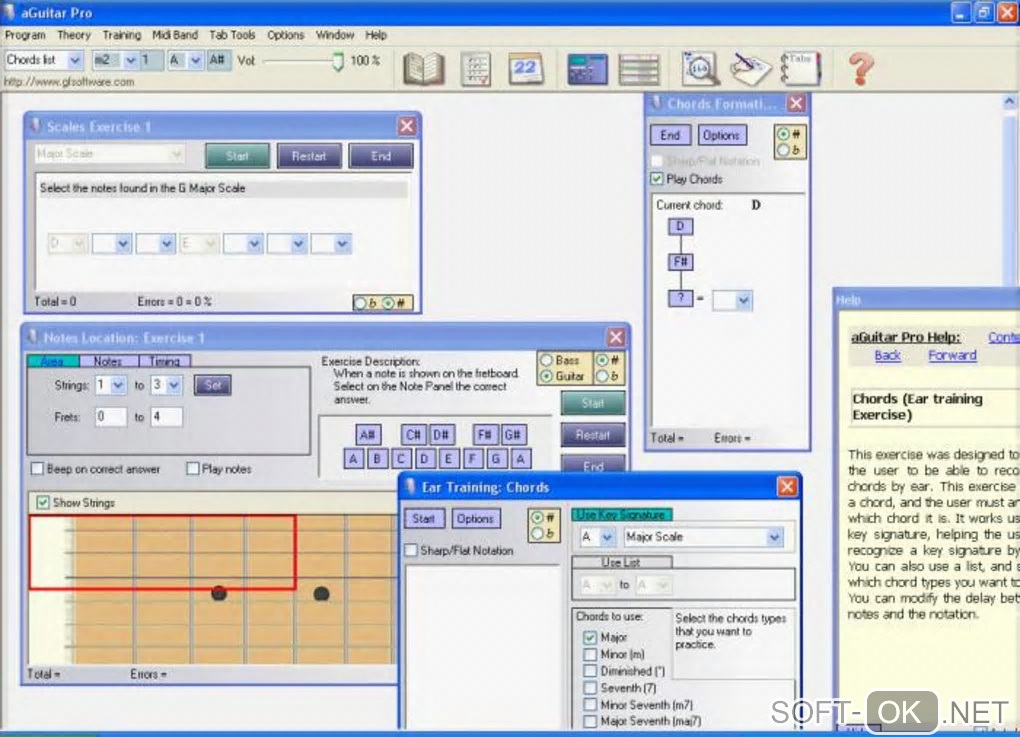Open the book icon in the toolbar
Image resolution: width=1020 pixels, height=737 pixels.
pos(423,69)
